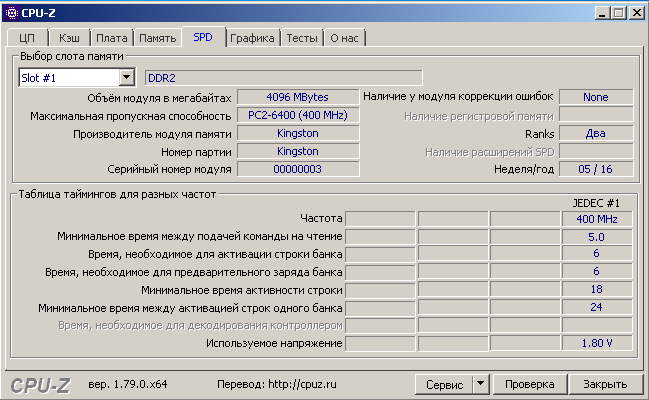Screen dimensions: 649x400
Task: Click the PC2-6400 (400 MHz) bandwidth value
Action: coord(298,115)
